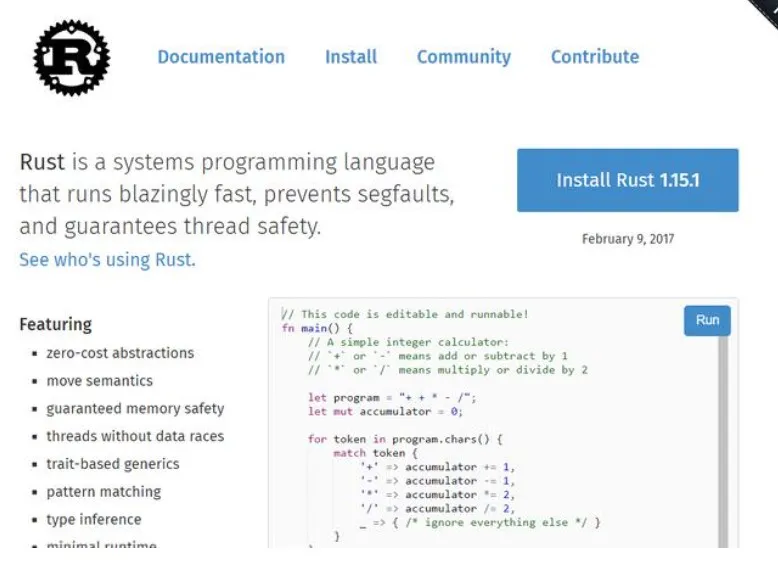Run the example code
Image resolution: width=778 pixels, height=574 pixels.
(x=707, y=320)
